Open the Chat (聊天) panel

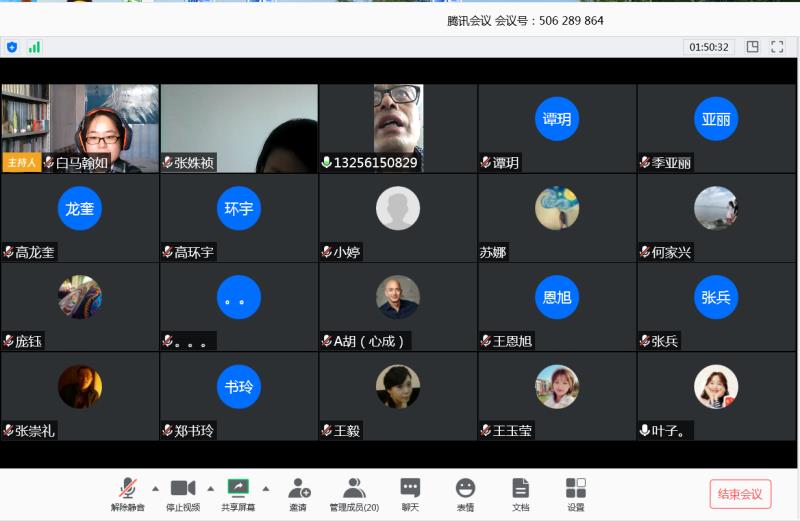[410, 493]
